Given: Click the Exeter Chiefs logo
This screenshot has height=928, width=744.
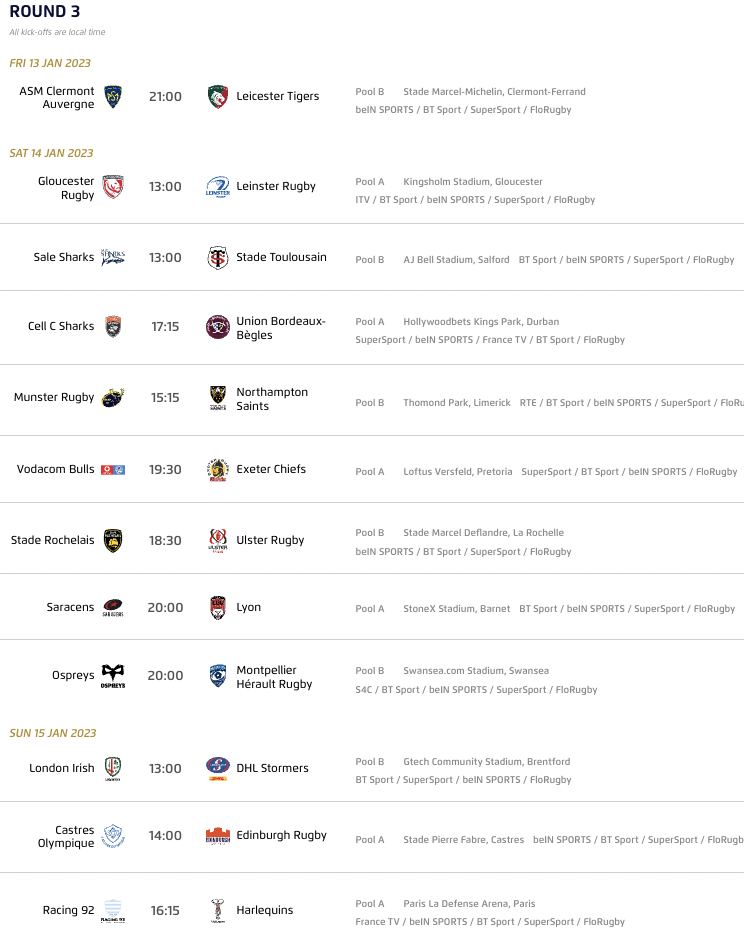Looking at the screenshot, I should point(217,469).
